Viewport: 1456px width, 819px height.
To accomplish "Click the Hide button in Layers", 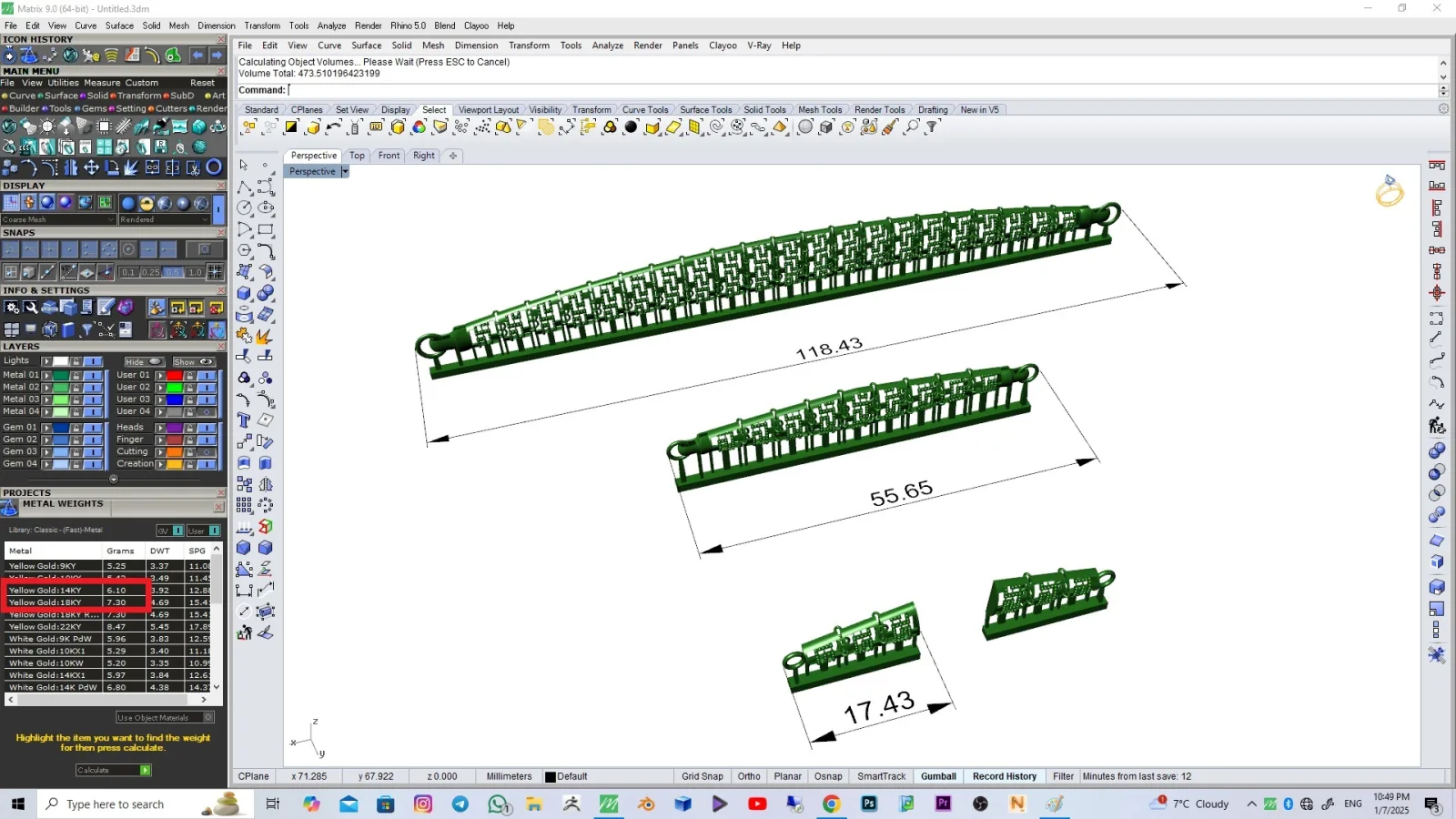I will pos(143,362).
